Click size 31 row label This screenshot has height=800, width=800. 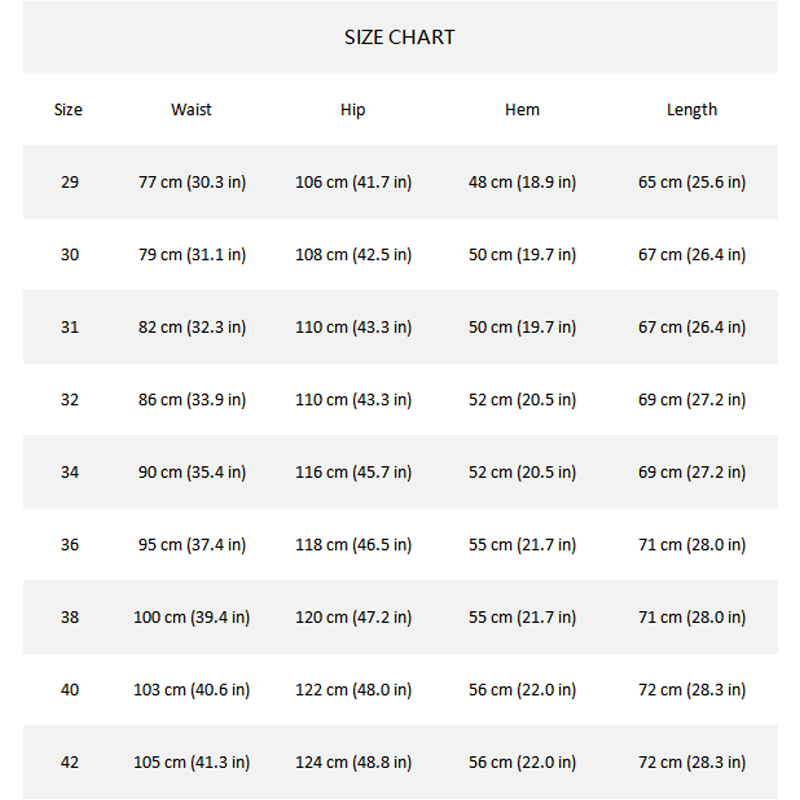(x=69, y=328)
